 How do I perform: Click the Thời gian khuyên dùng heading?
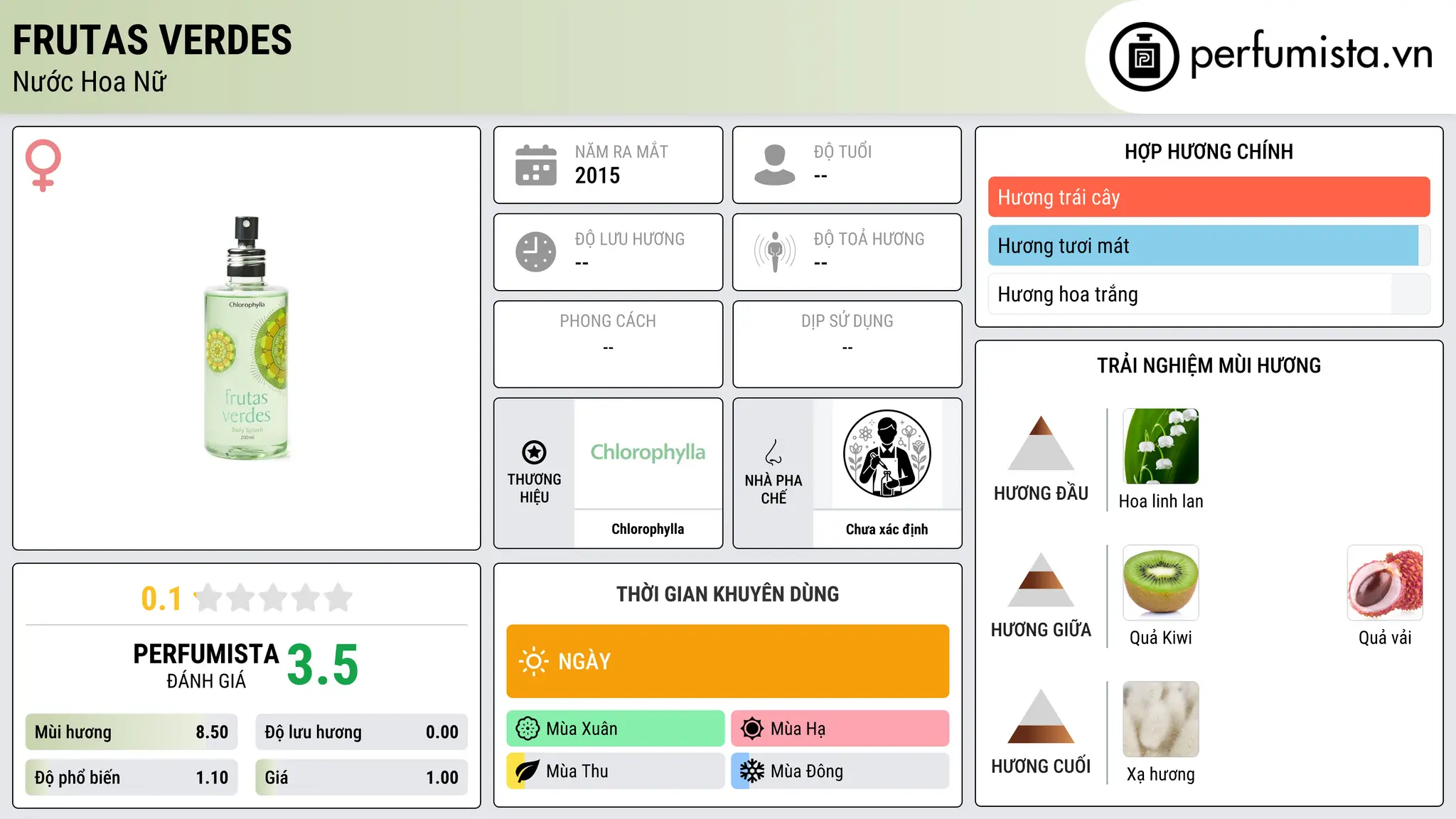[728, 594]
